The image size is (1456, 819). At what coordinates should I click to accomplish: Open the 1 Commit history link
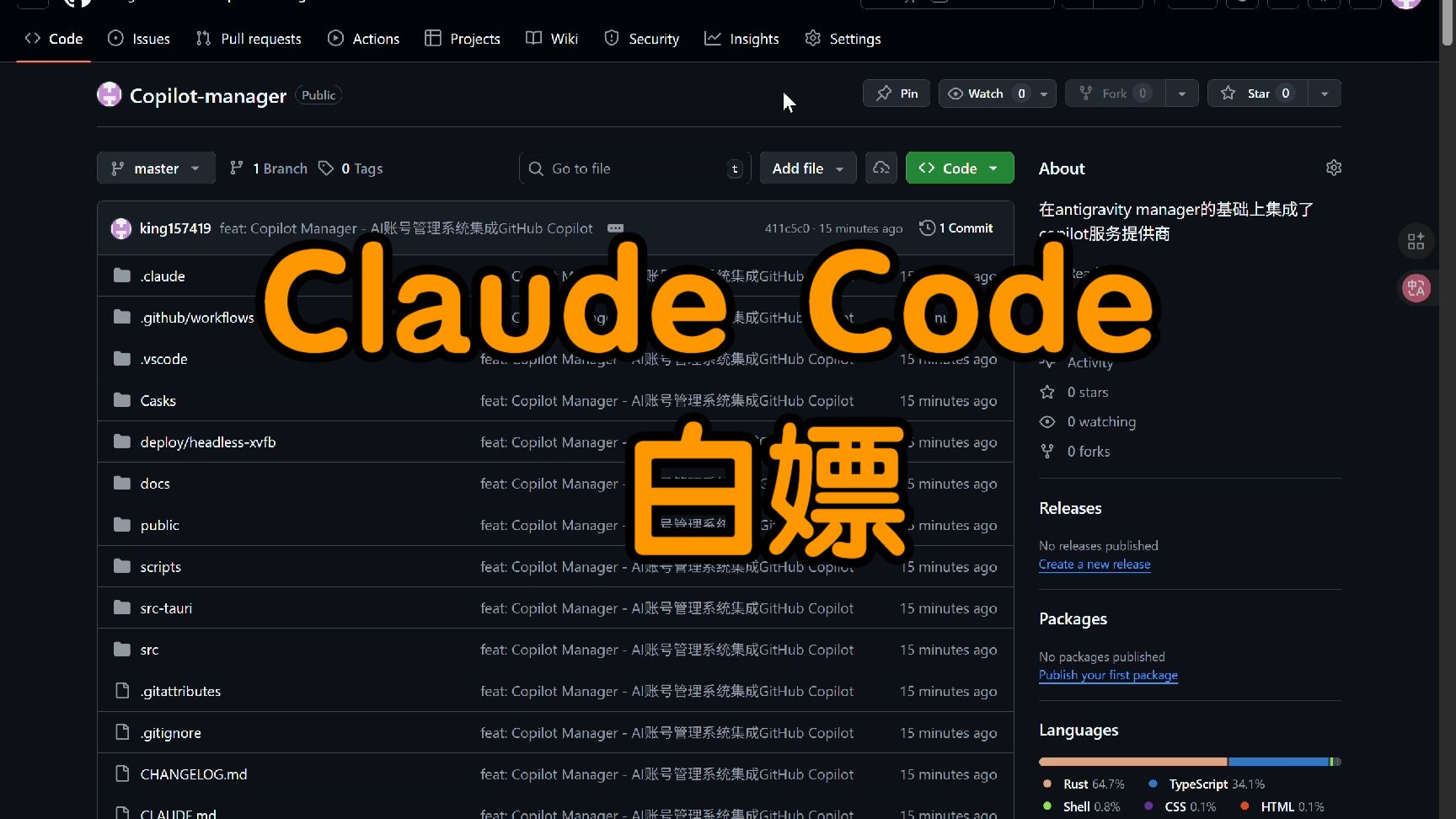coord(956,228)
